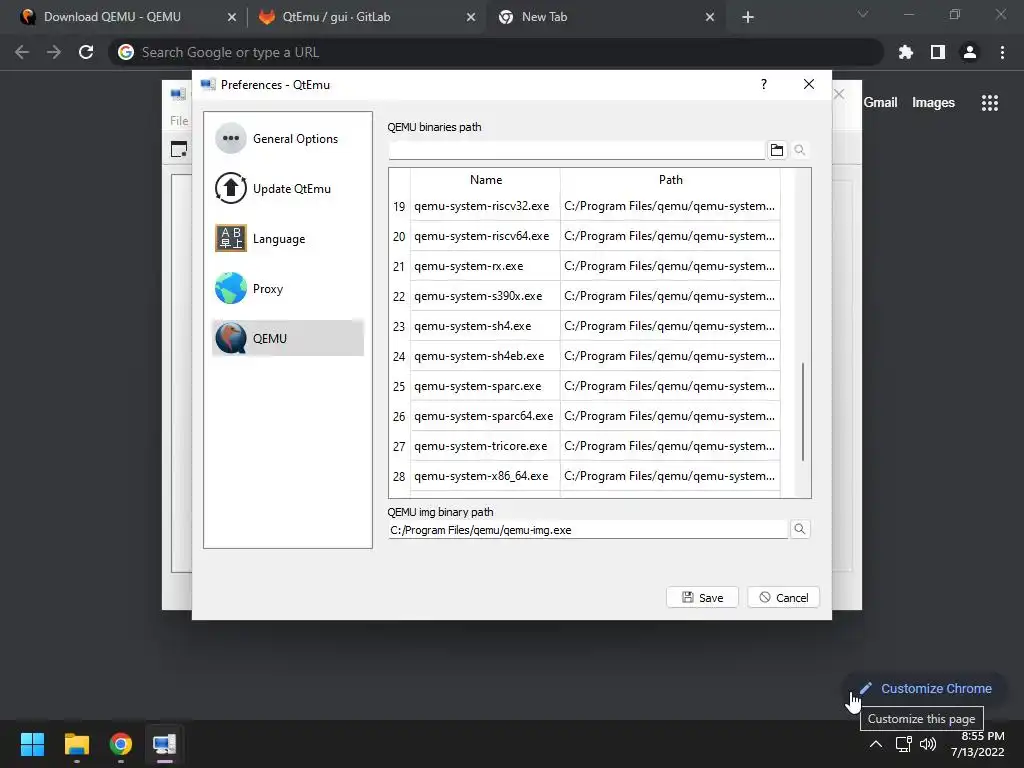Select qemu-system-riscv64.exe name cell
Viewport: 1024px width, 768px height.
pyautogui.click(x=485, y=236)
